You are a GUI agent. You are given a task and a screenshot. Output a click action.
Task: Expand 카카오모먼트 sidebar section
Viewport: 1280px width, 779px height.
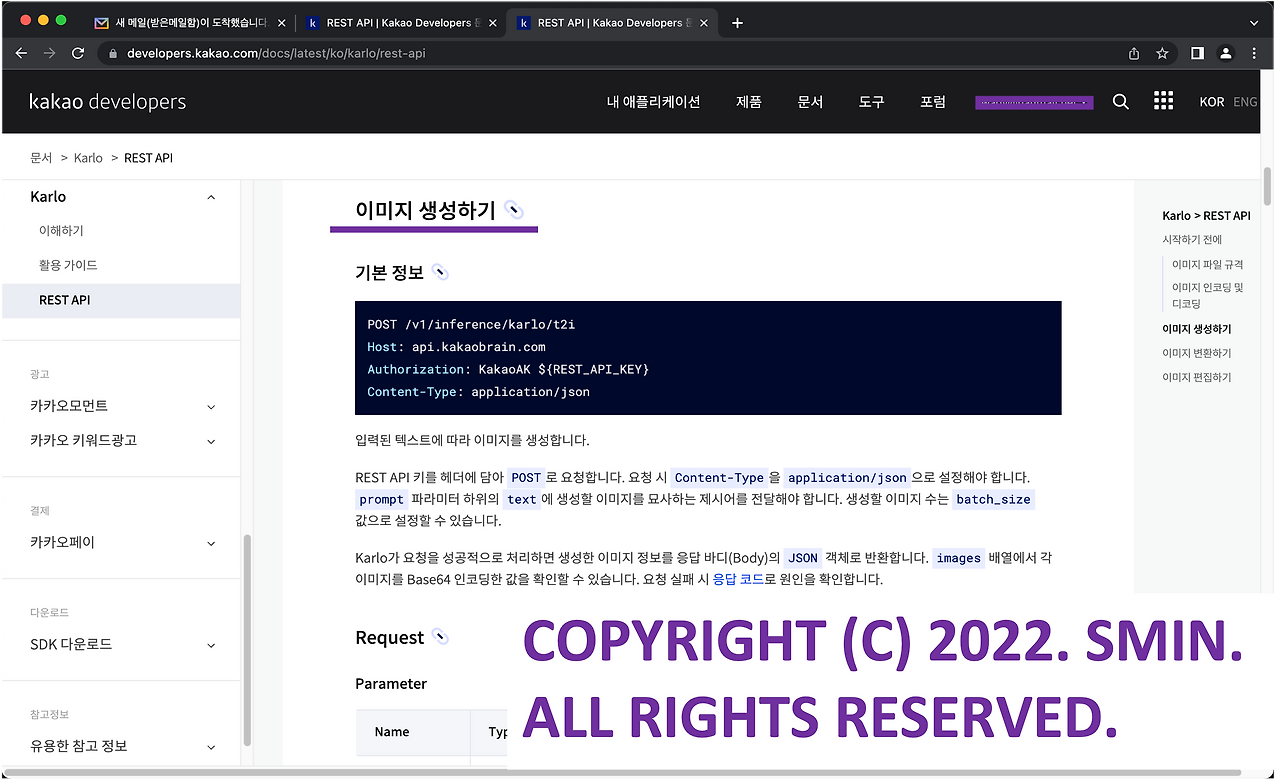[x=211, y=406]
